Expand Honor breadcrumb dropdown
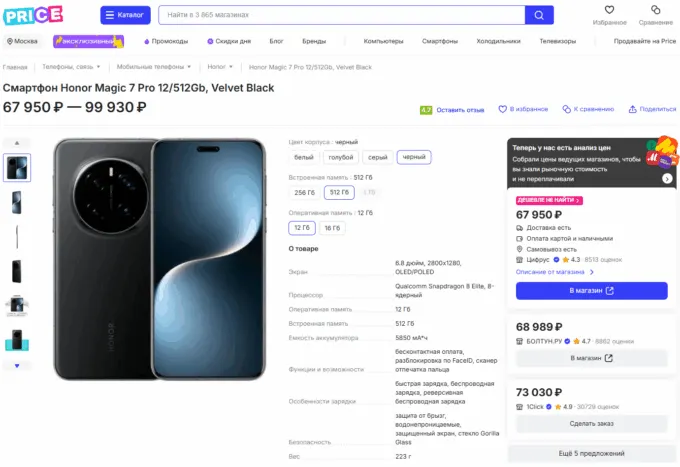The image size is (680, 467). pyautogui.click(x=220, y=67)
